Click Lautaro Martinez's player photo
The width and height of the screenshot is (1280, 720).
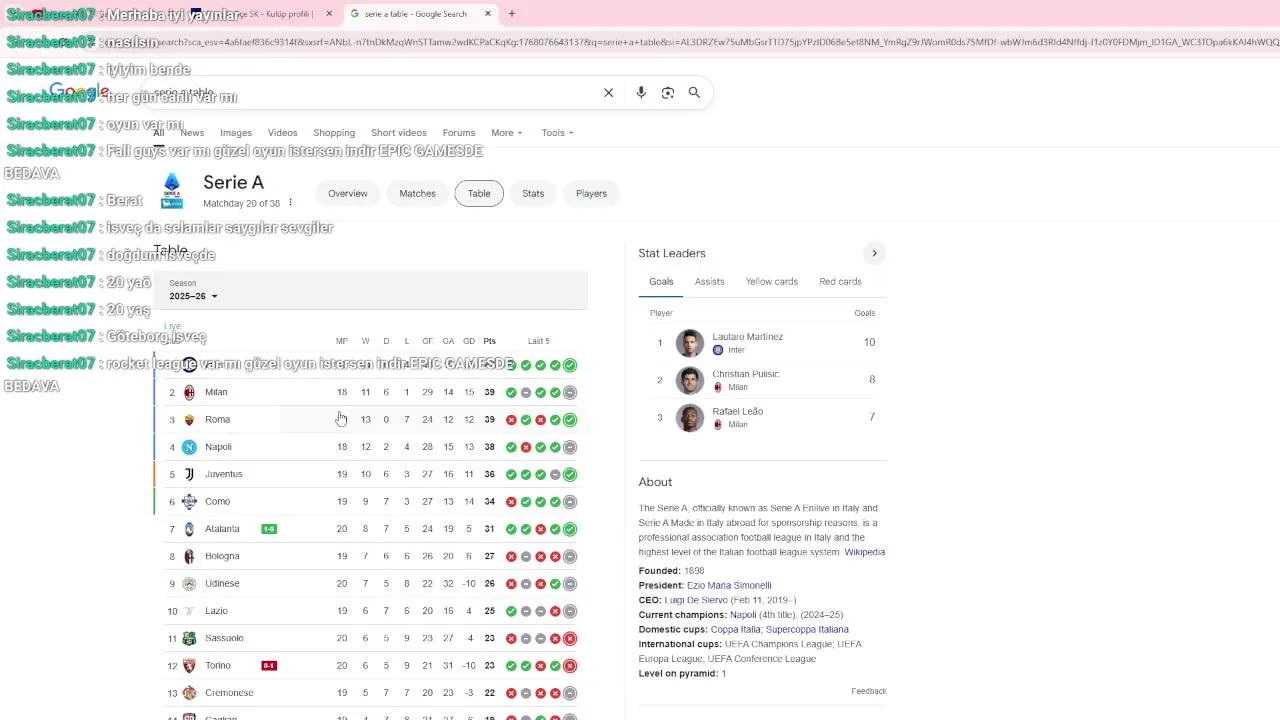point(690,343)
